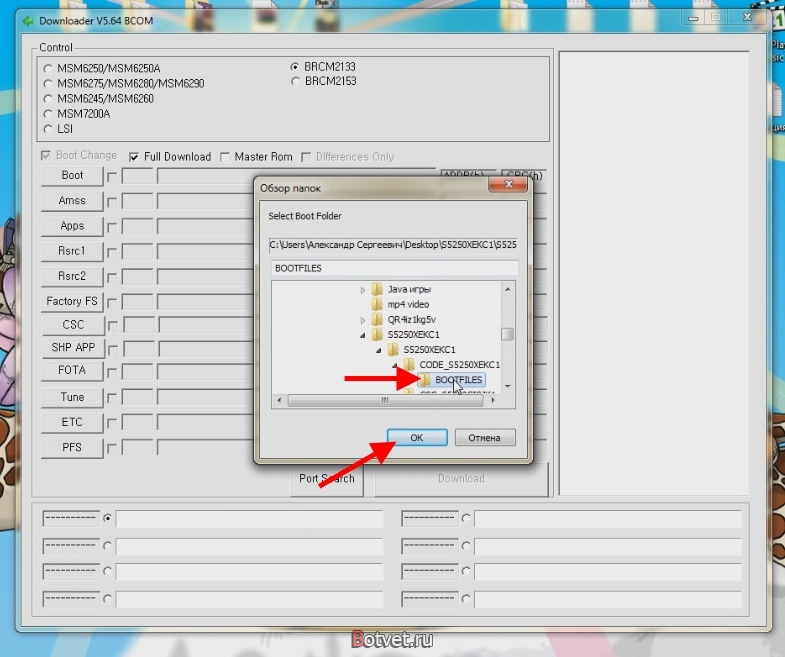Click the BOOTFILES folder name text field
This screenshot has height=657, width=785.
(395, 268)
